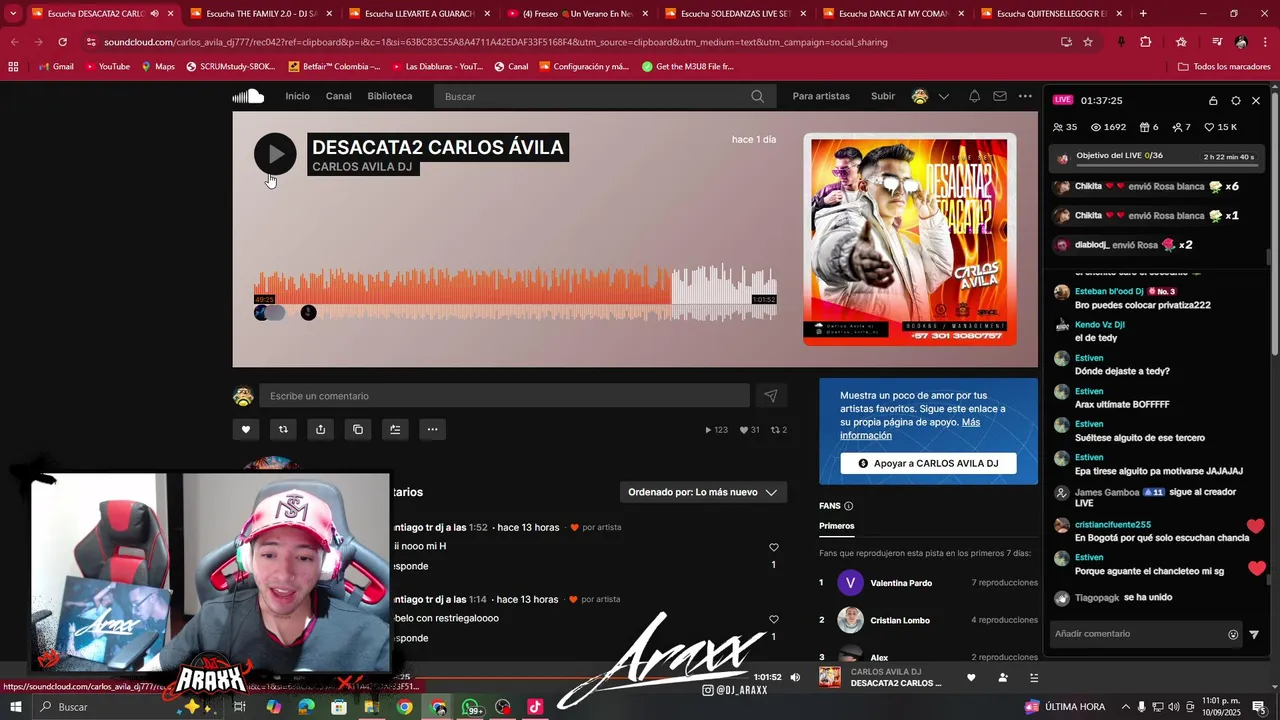
Task: Add track to next up queue
Action: coord(395,429)
